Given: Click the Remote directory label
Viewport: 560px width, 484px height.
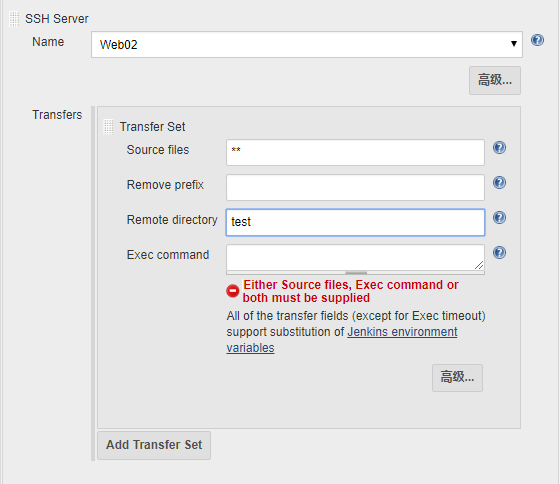Looking at the screenshot, I should pyautogui.click(x=172, y=220).
